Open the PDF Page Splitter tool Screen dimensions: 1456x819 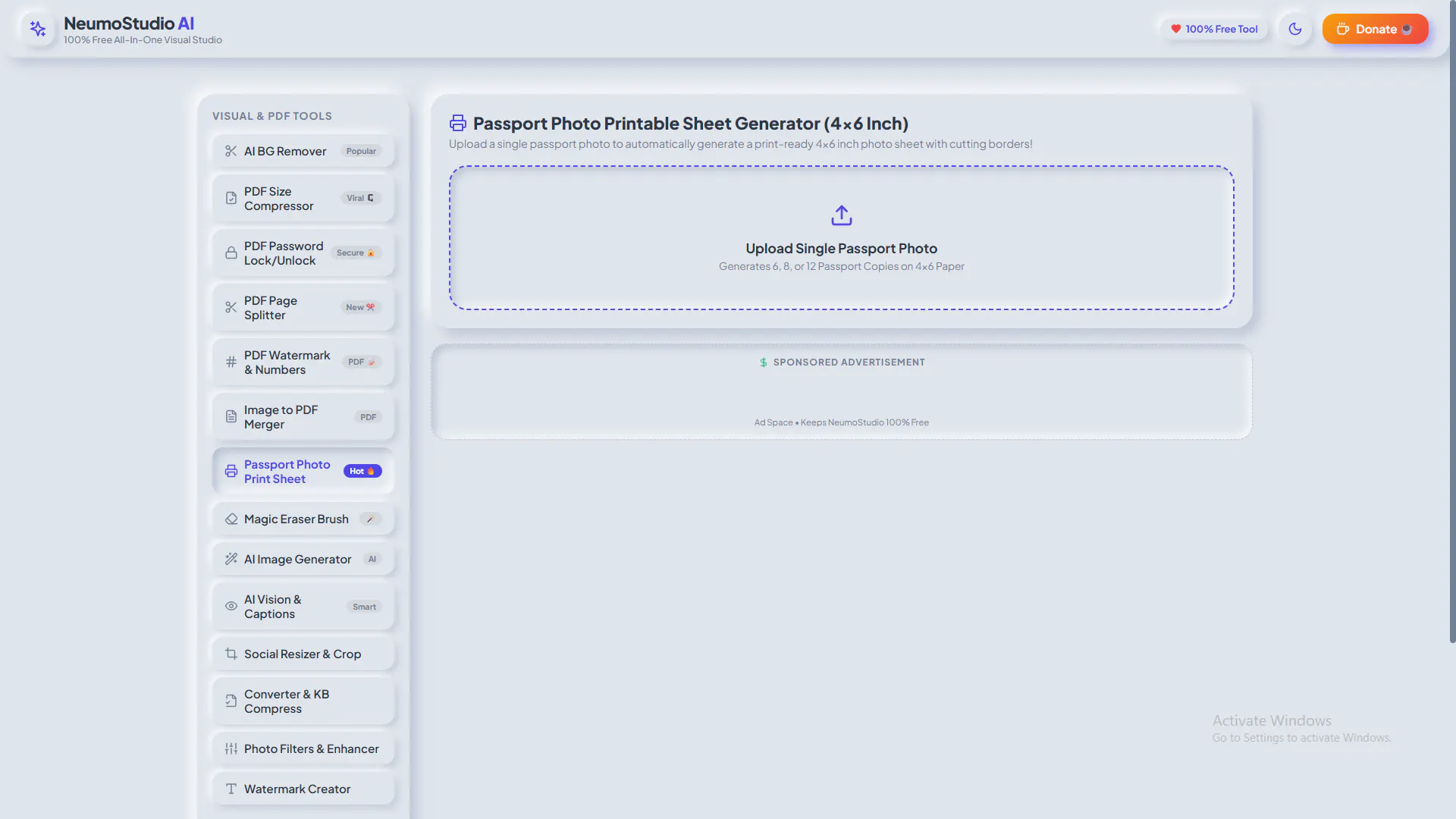click(303, 307)
